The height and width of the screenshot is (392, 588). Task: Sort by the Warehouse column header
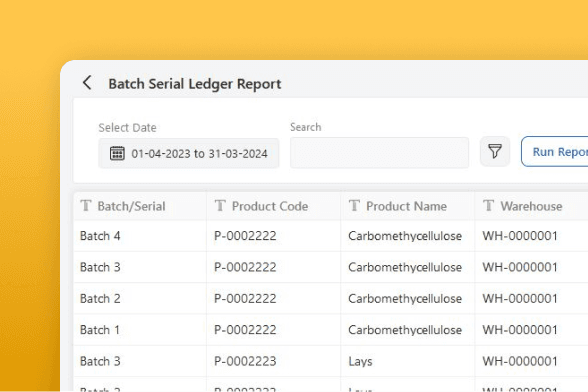click(531, 206)
